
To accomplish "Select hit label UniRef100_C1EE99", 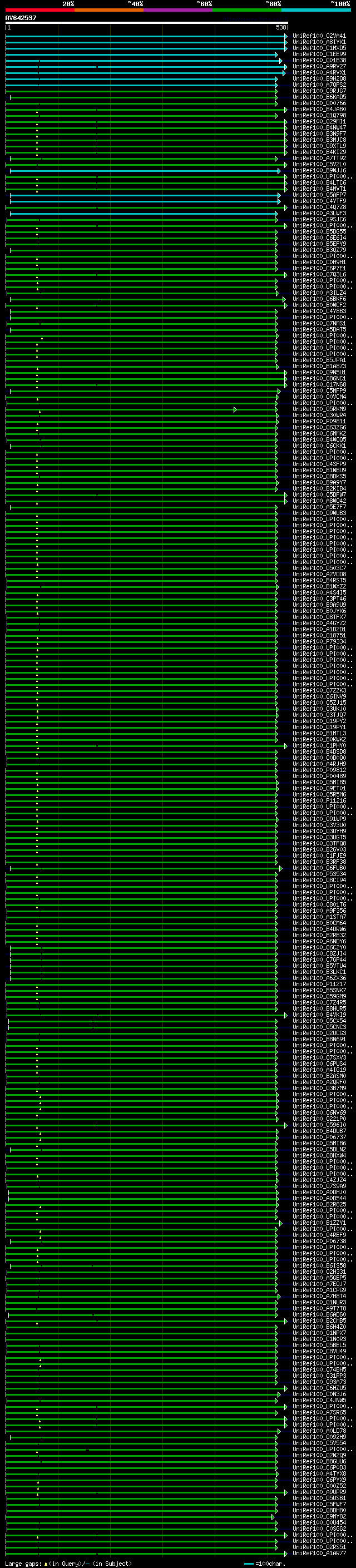I will coord(319,54).
